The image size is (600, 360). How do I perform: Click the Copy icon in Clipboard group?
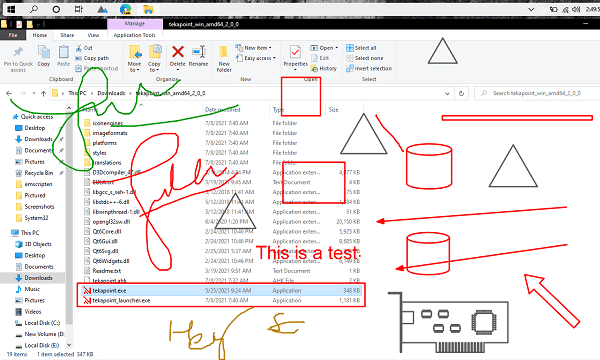44,52
